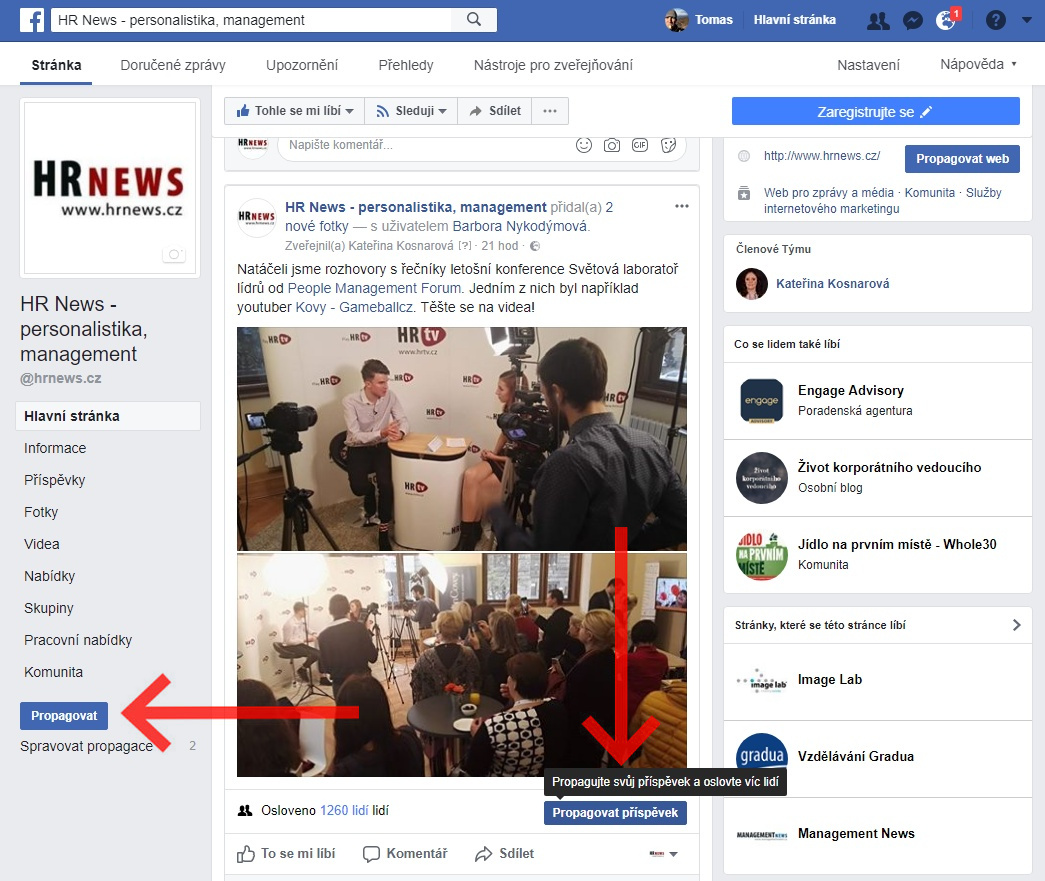This screenshot has width=1045, height=881.
Task: Add a GIF to the comment
Action: point(640,145)
